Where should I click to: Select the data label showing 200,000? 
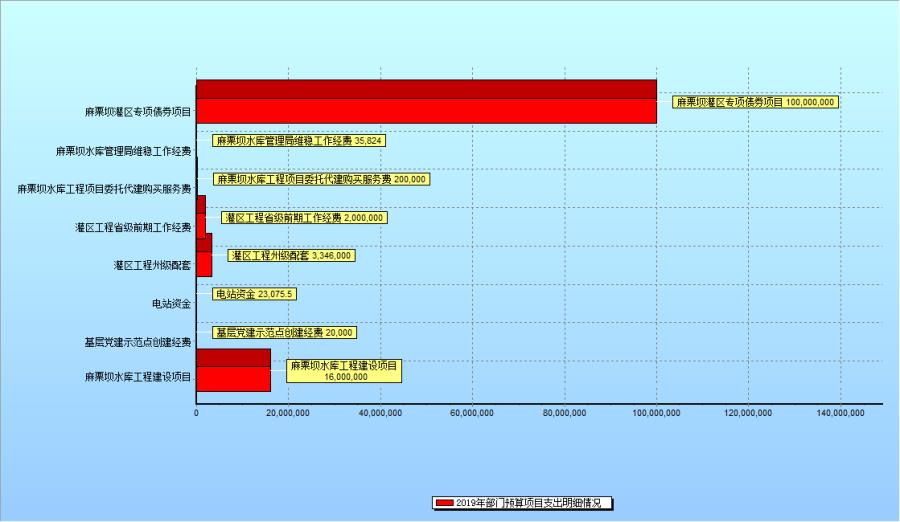[321, 179]
